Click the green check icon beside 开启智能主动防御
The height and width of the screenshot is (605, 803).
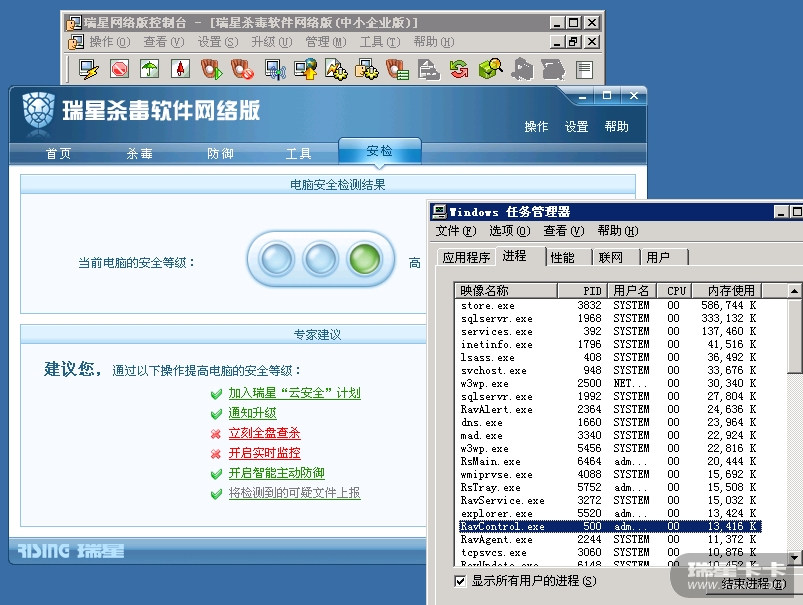(216, 474)
